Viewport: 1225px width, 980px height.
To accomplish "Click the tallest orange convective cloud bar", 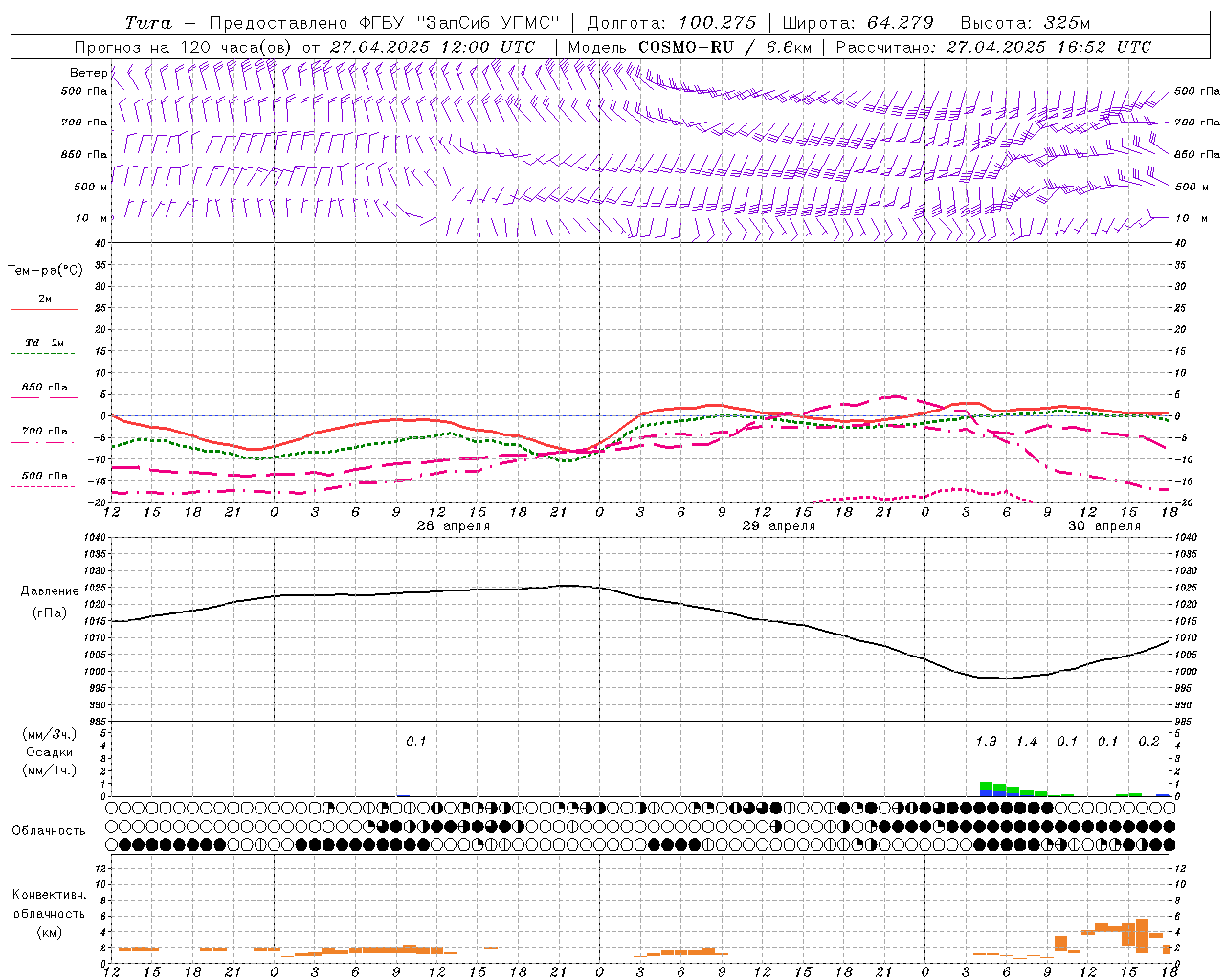I will click(1142, 935).
